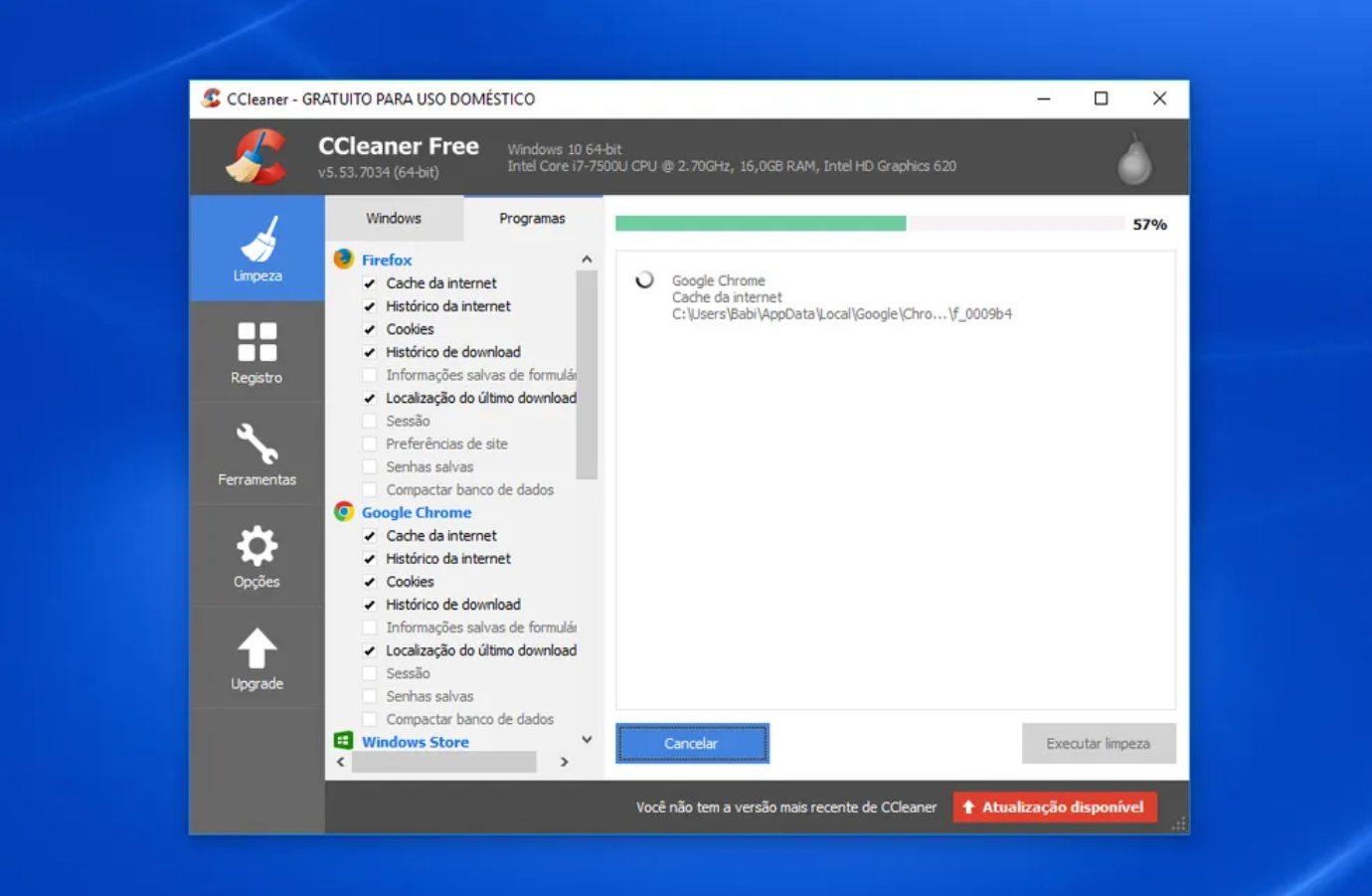Open the Opções settings section

(257, 556)
